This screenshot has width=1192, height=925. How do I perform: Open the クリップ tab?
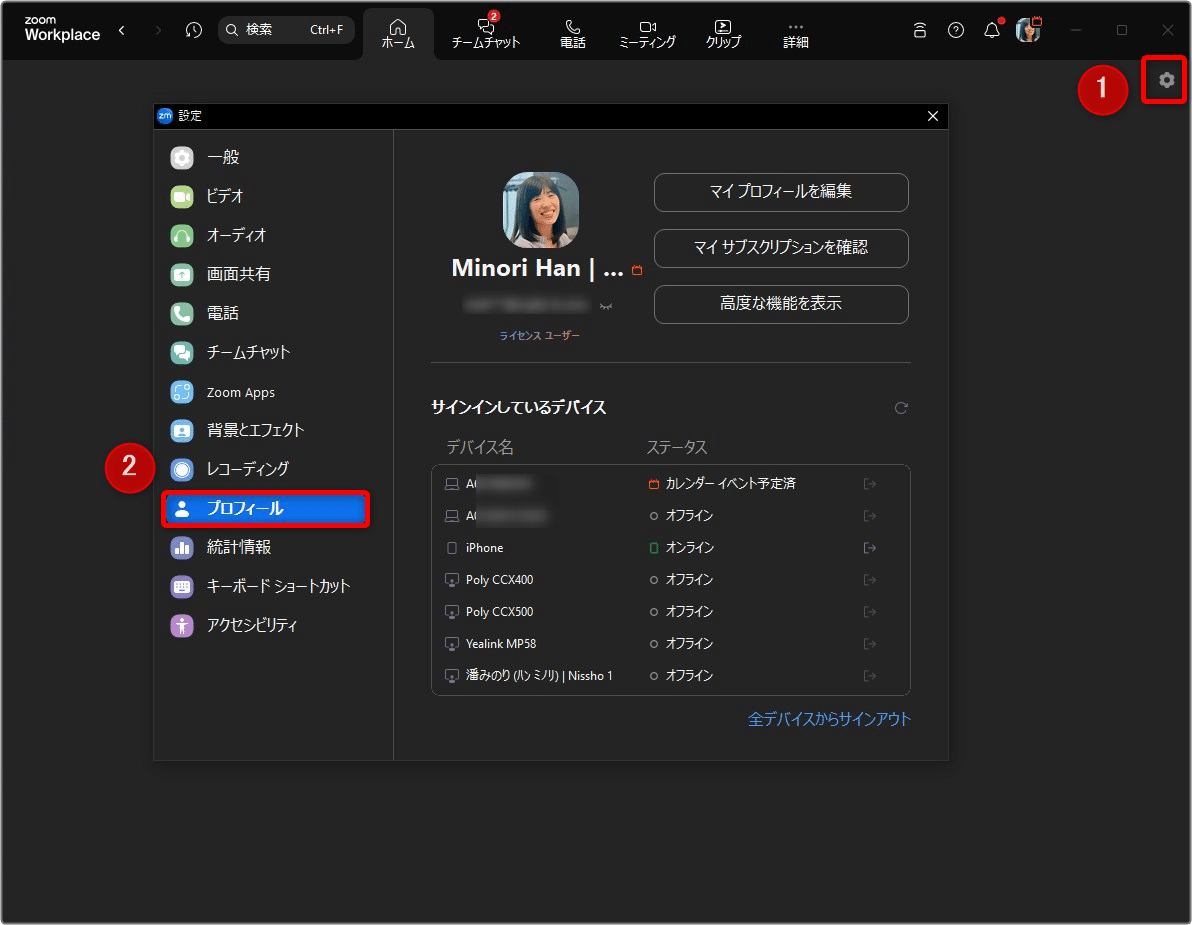click(x=723, y=34)
